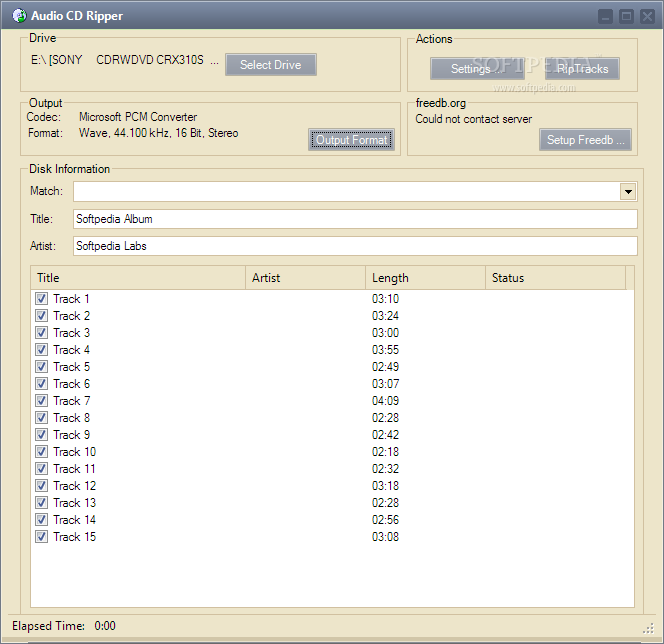Uncheck the Track 7 checkbox

(x=42, y=401)
